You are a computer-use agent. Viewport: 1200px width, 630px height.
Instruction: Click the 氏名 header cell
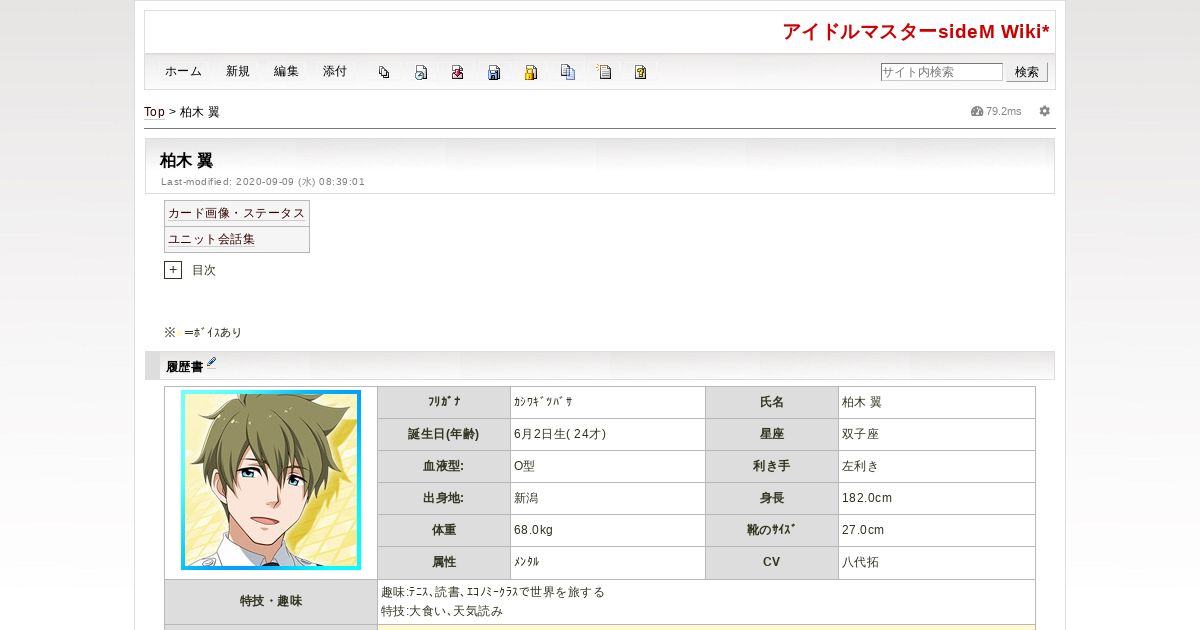click(x=772, y=402)
